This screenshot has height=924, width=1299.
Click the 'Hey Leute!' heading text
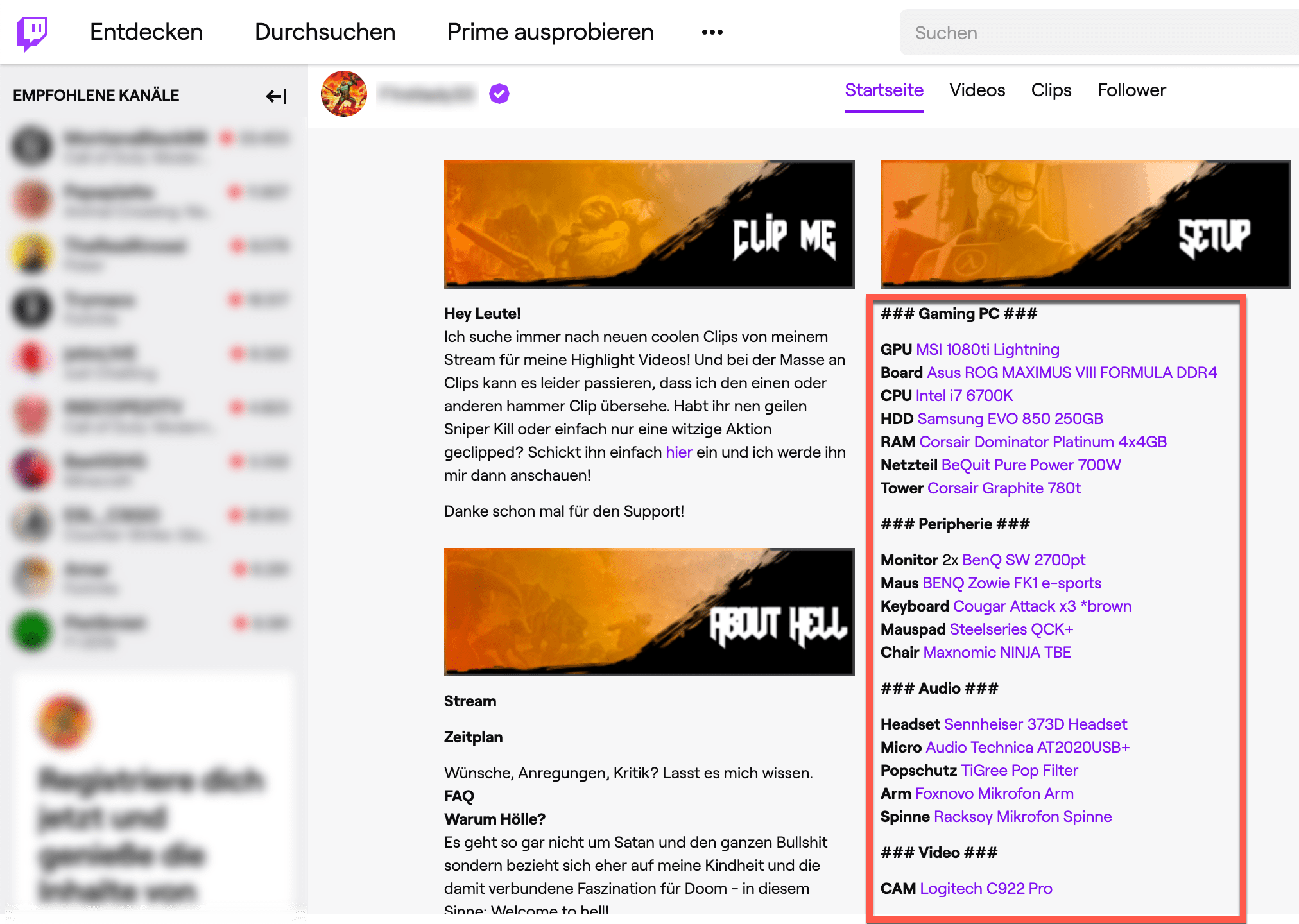point(483,314)
